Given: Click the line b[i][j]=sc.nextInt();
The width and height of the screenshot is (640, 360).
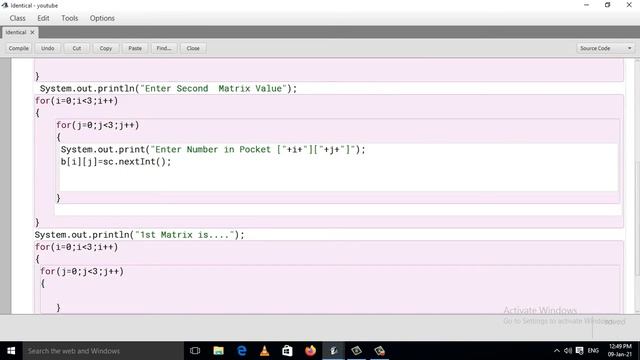Looking at the screenshot, I should click(x=116, y=162).
